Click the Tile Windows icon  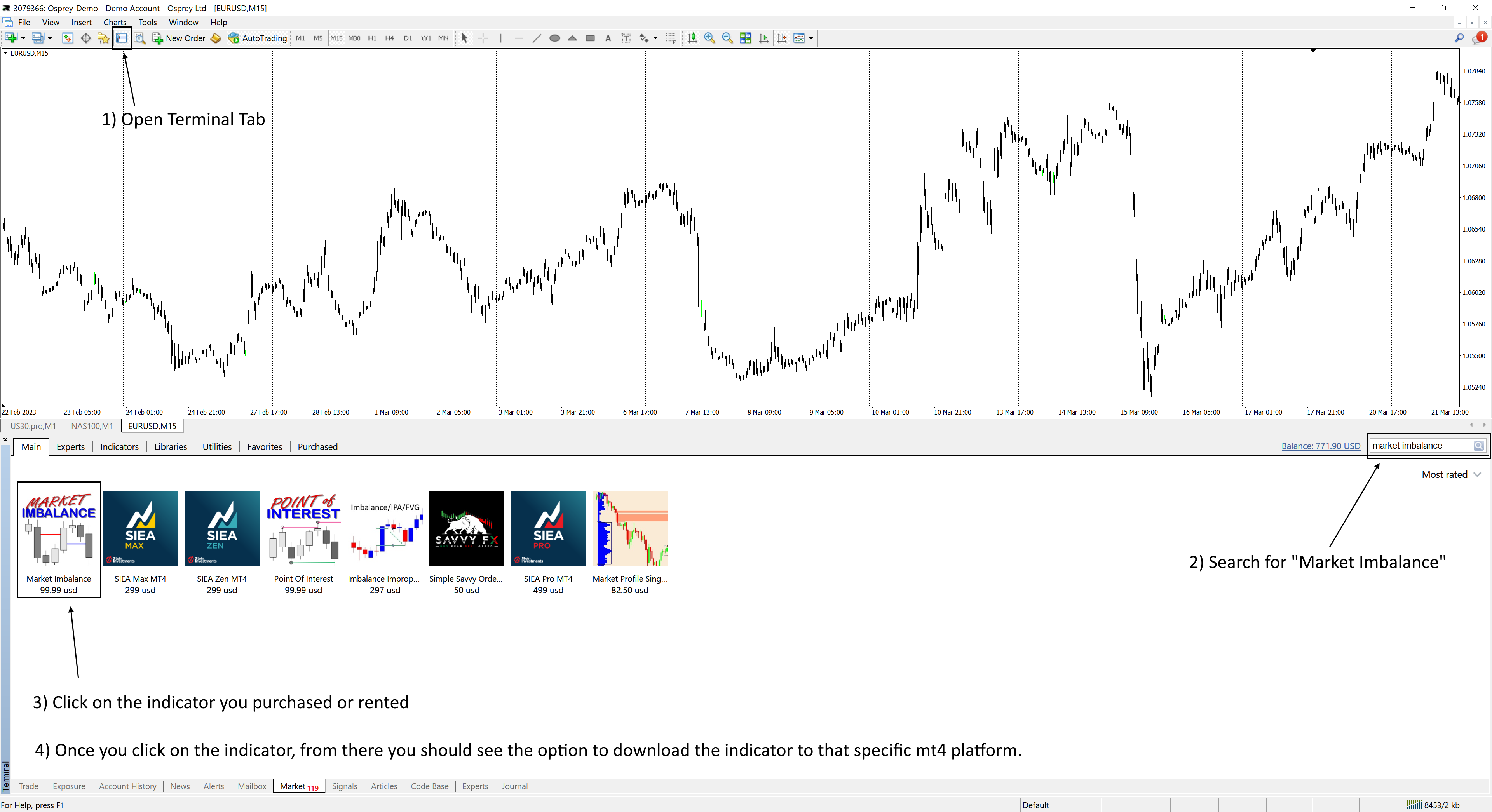tap(746, 38)
